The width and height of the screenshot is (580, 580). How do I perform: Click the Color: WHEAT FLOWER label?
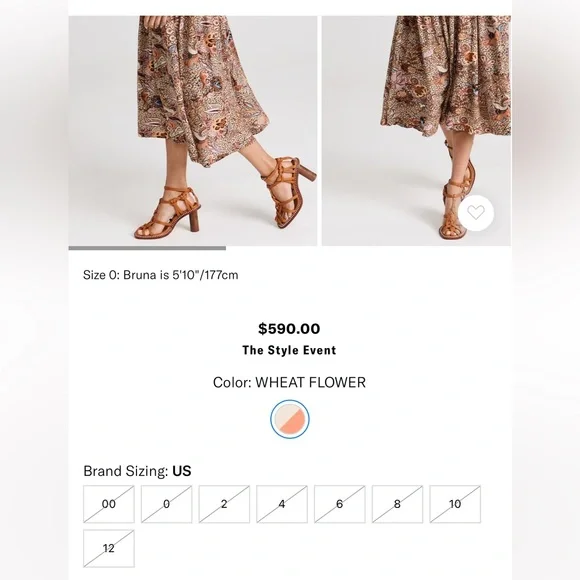(289, 382)
